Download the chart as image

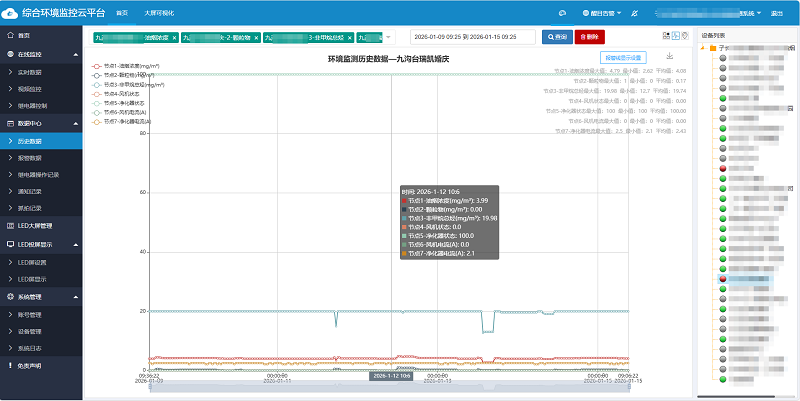pos(669,57)
